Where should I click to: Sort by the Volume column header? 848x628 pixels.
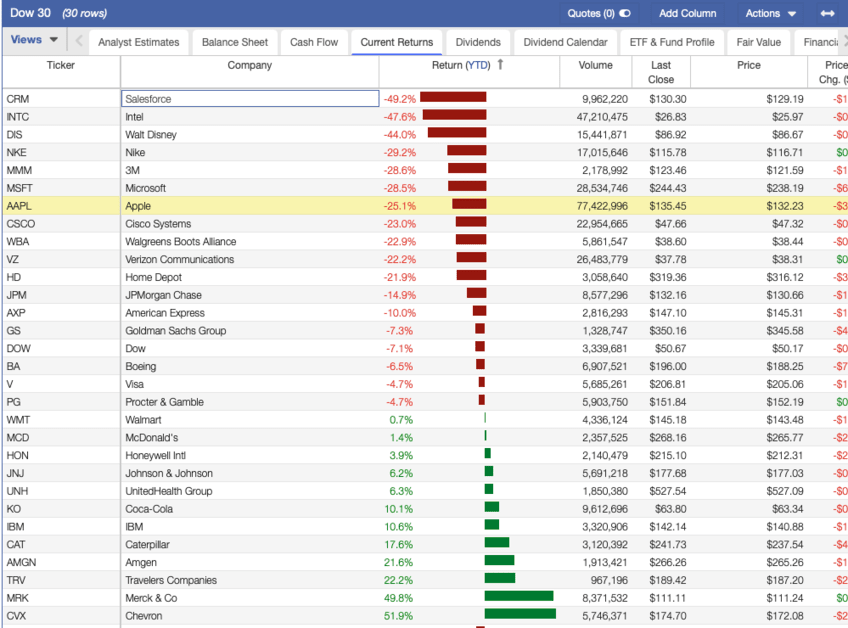pos(595,65)
